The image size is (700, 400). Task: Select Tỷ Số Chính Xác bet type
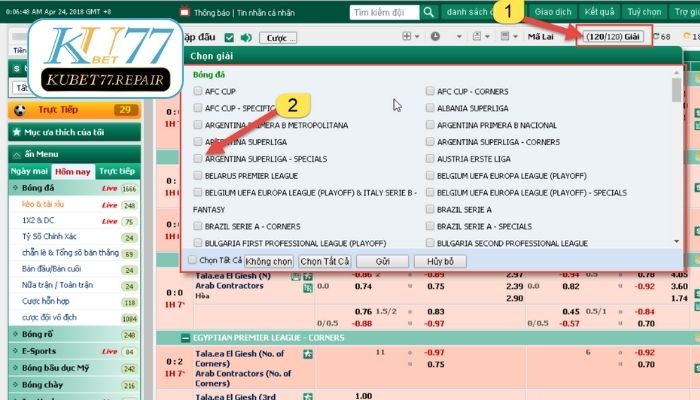point(49,237)
